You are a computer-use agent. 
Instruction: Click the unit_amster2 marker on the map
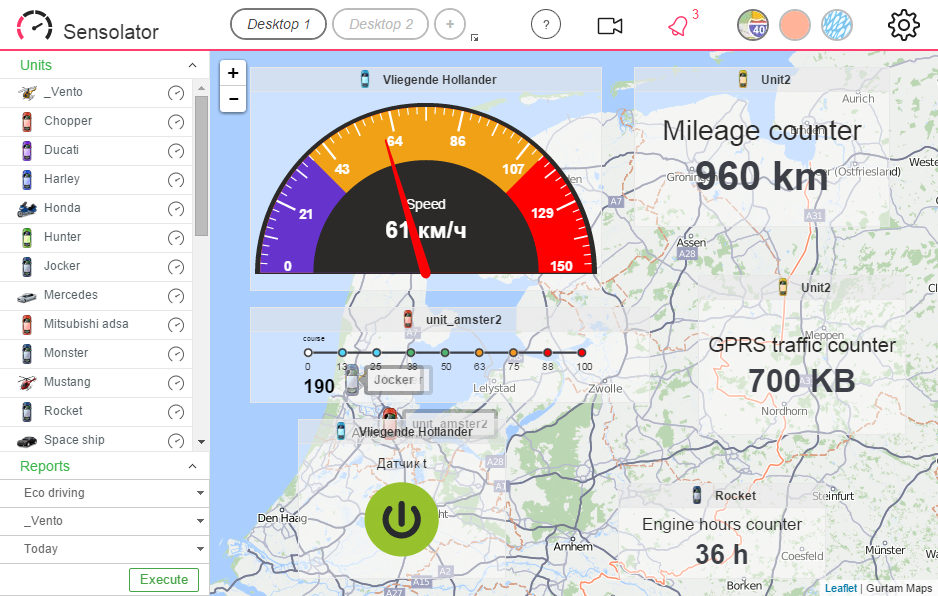pyautogui.click(x=390, y=422)
